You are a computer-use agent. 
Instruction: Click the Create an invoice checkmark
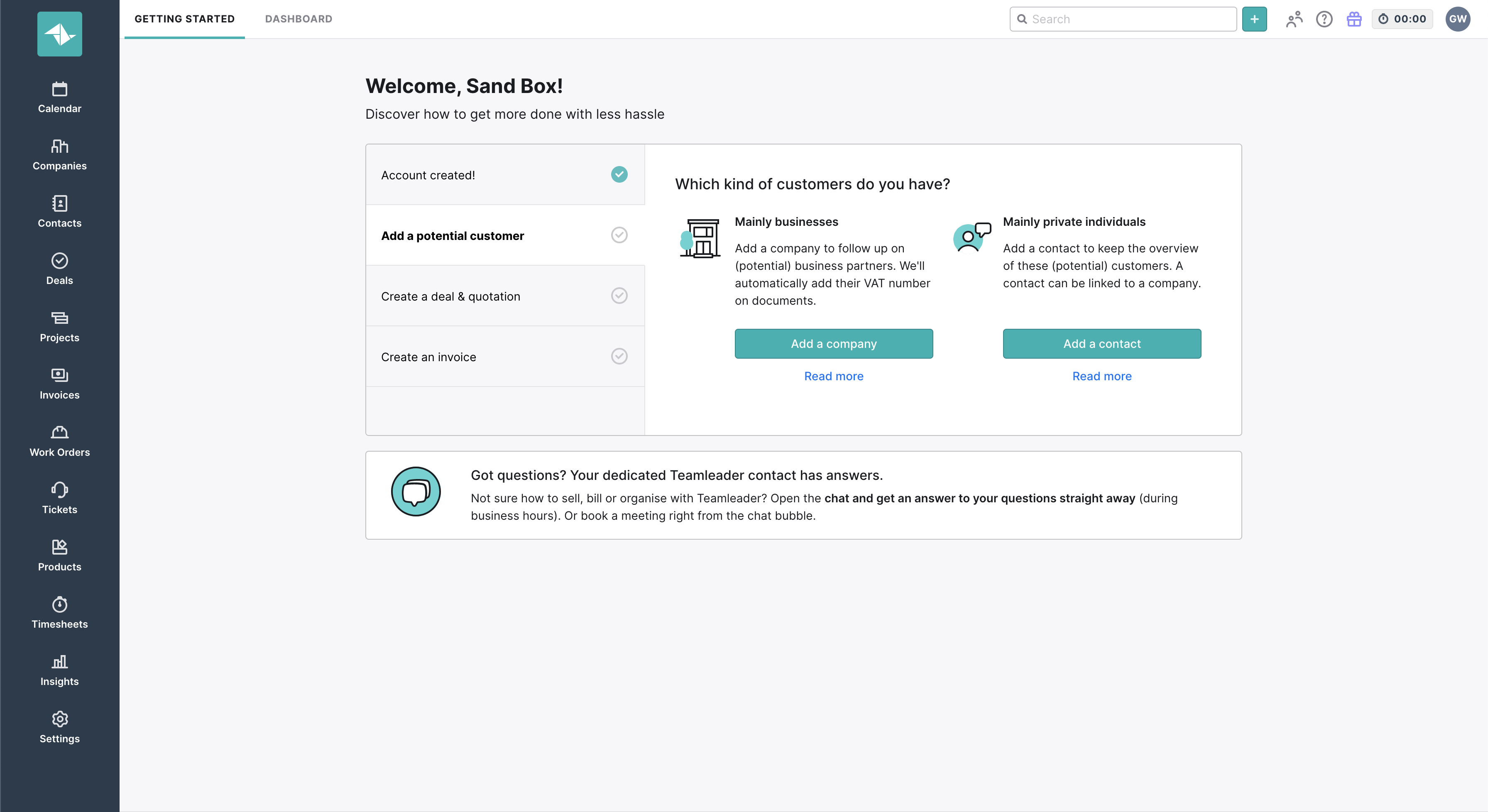click(x=619, y=356)
